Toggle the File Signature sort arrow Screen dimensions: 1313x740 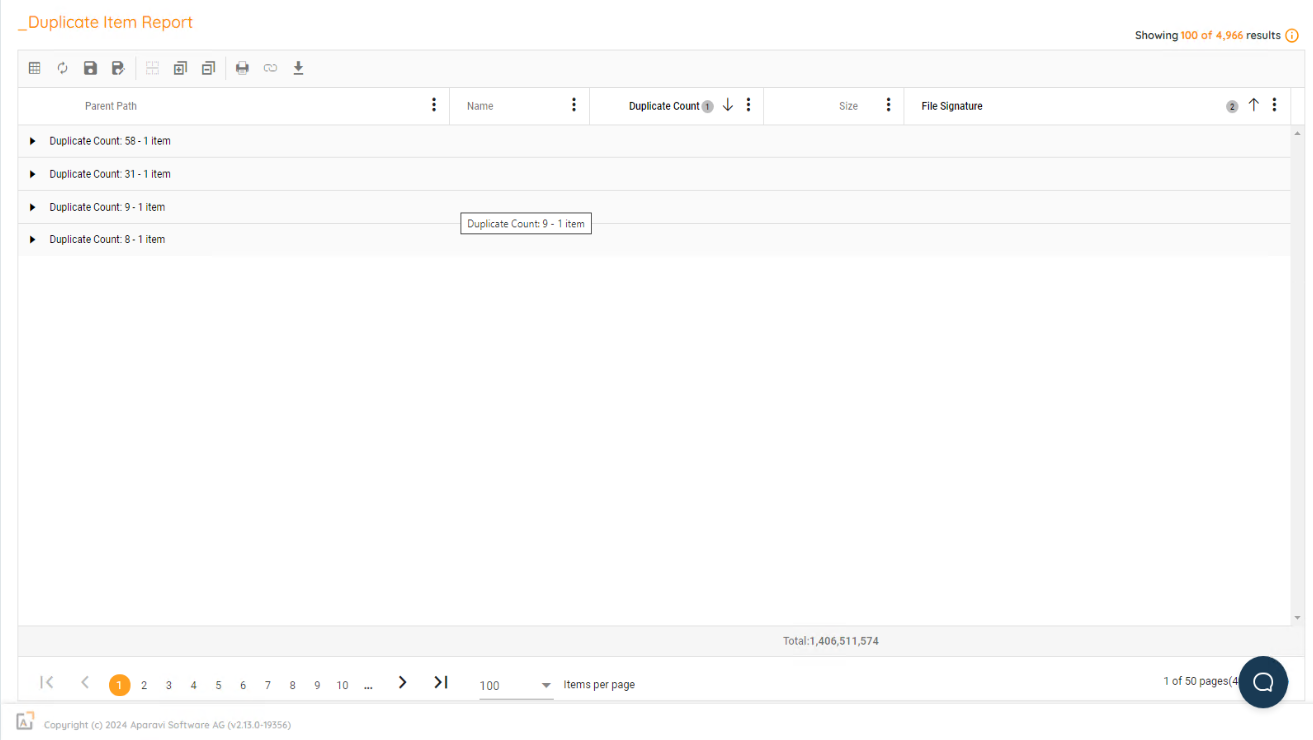click(1253, 105)
